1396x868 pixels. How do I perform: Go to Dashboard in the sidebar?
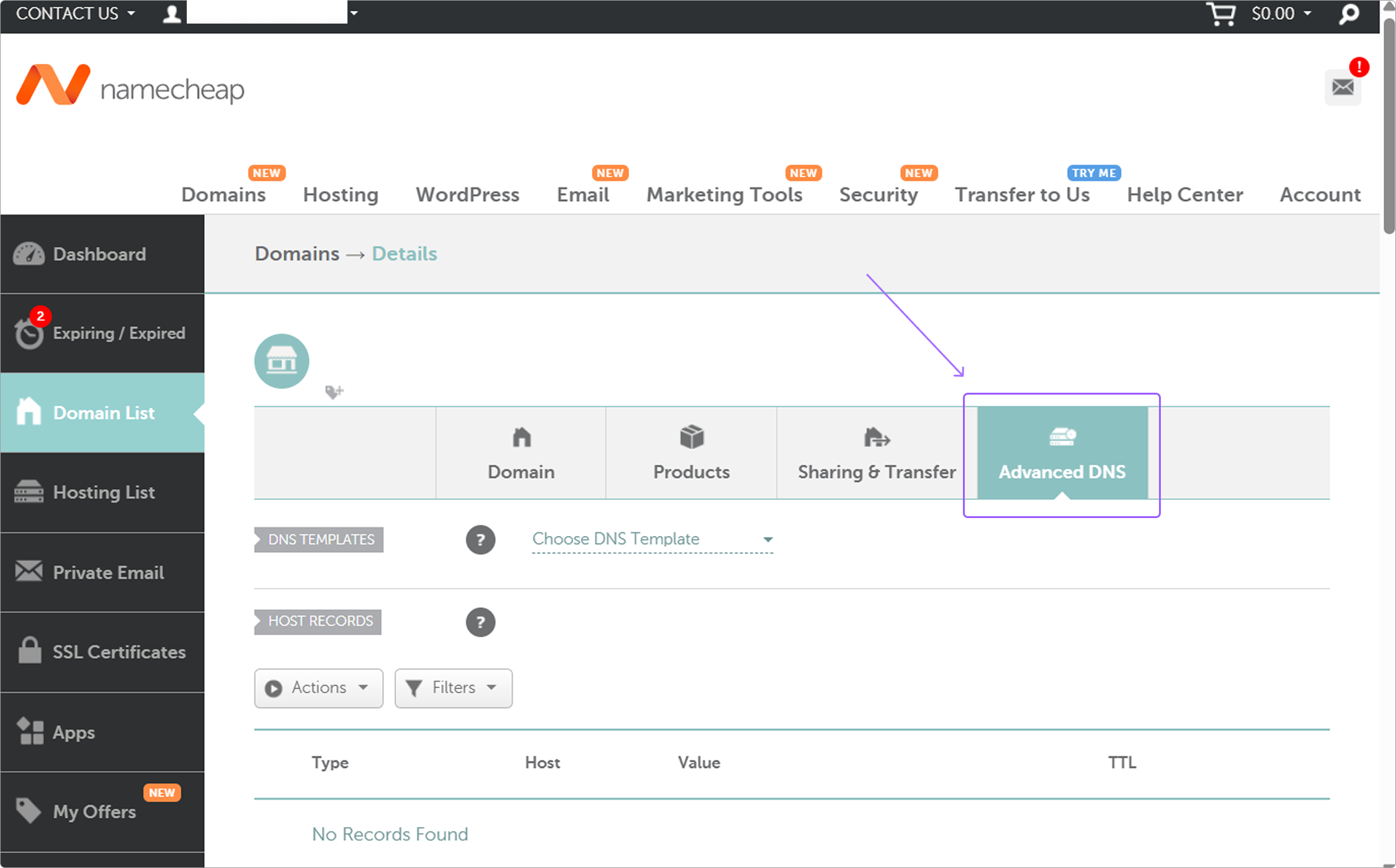coord(102,254)
